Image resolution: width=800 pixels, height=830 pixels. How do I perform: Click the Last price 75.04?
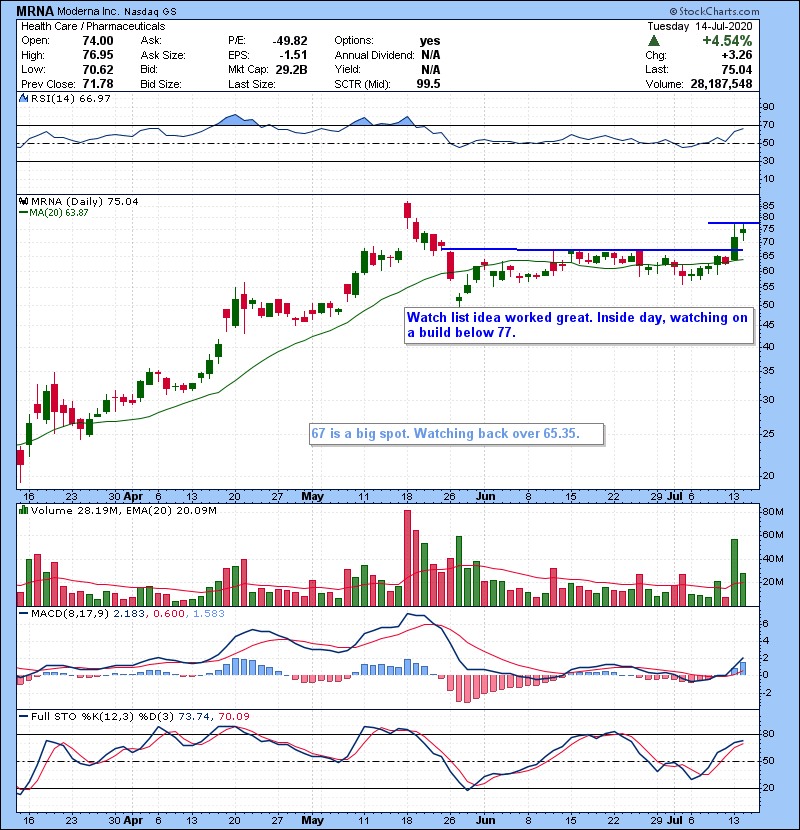coord(736,69)
